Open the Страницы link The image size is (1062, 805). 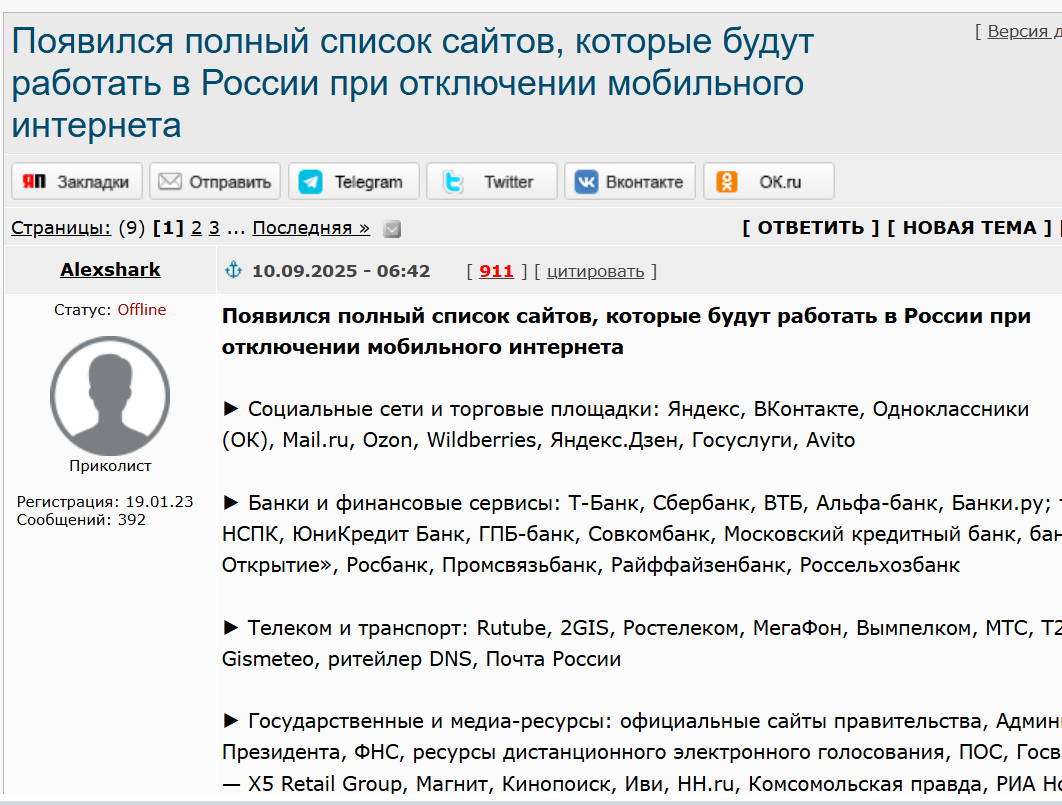click(61, 228)
